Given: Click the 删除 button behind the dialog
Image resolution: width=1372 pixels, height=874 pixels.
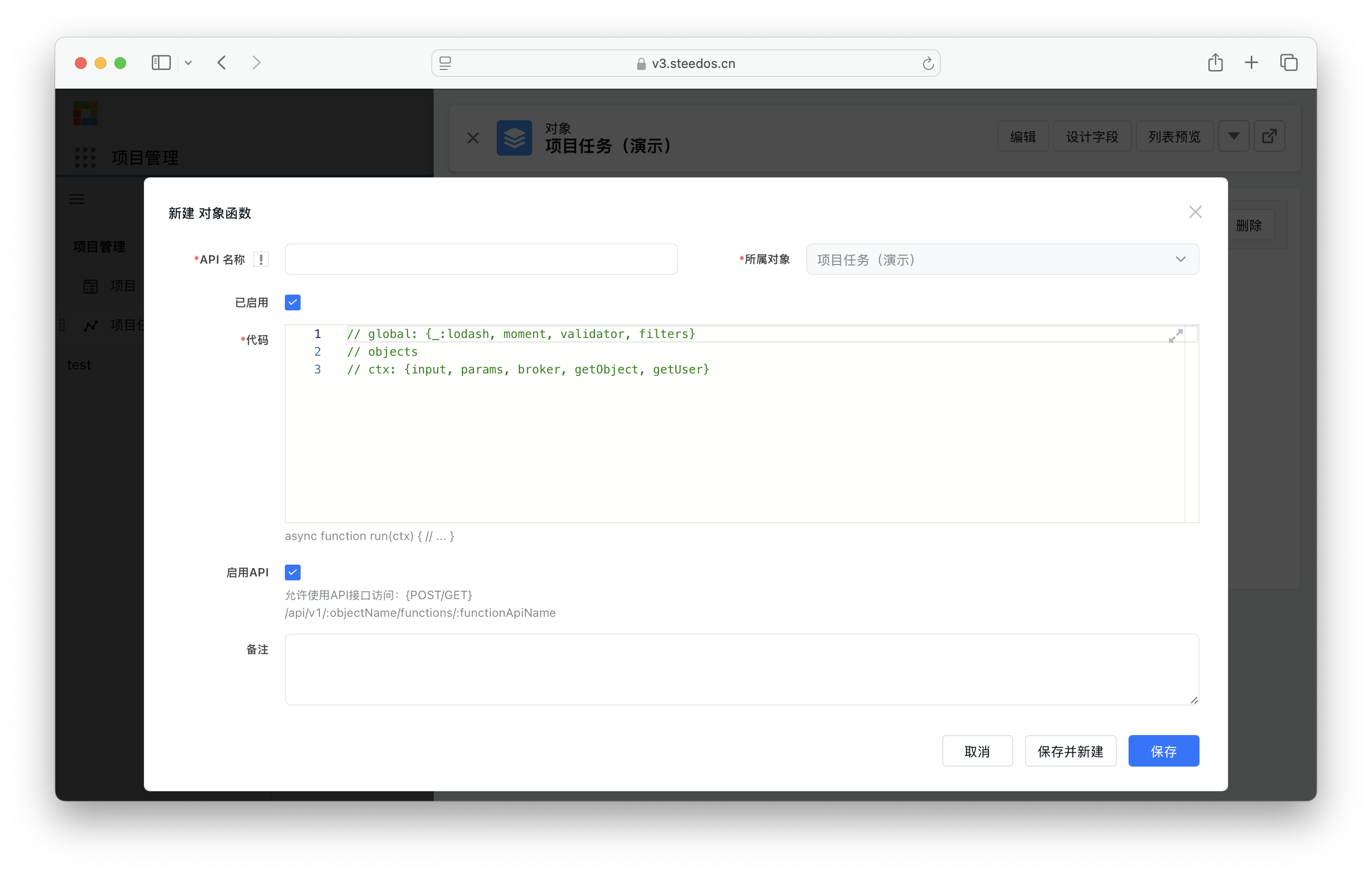Looking at the screenshot, I should click(x=1248, y=226).
